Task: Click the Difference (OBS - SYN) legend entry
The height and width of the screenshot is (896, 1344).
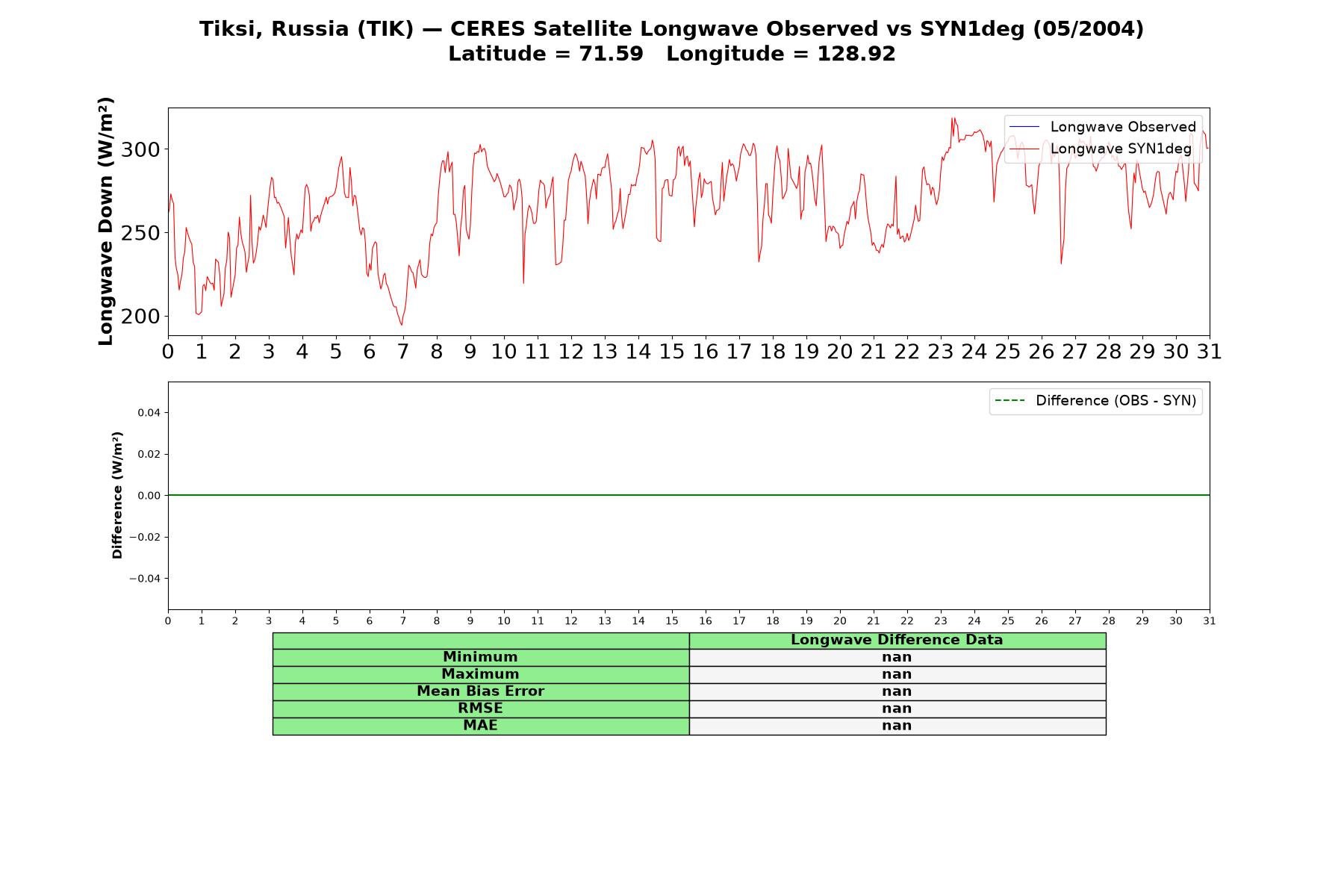Action: click(1095, 401)
